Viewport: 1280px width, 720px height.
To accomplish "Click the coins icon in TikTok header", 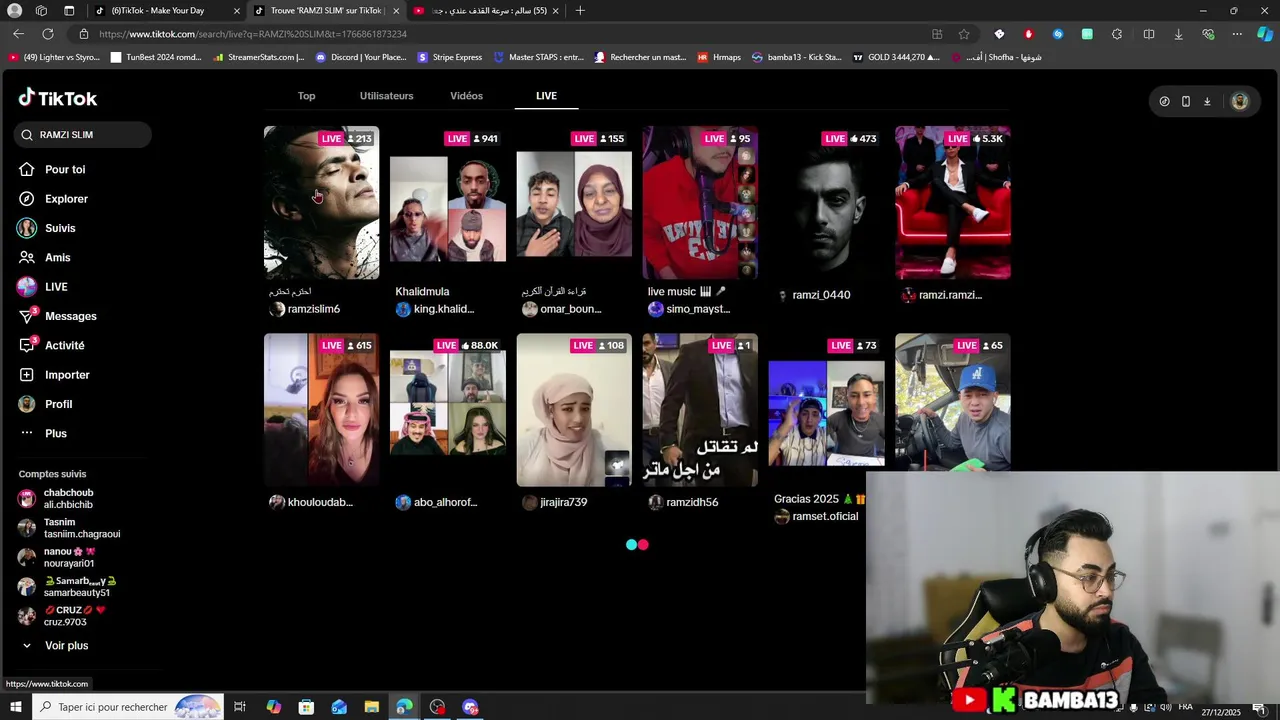I will [x=1164, y=101].
